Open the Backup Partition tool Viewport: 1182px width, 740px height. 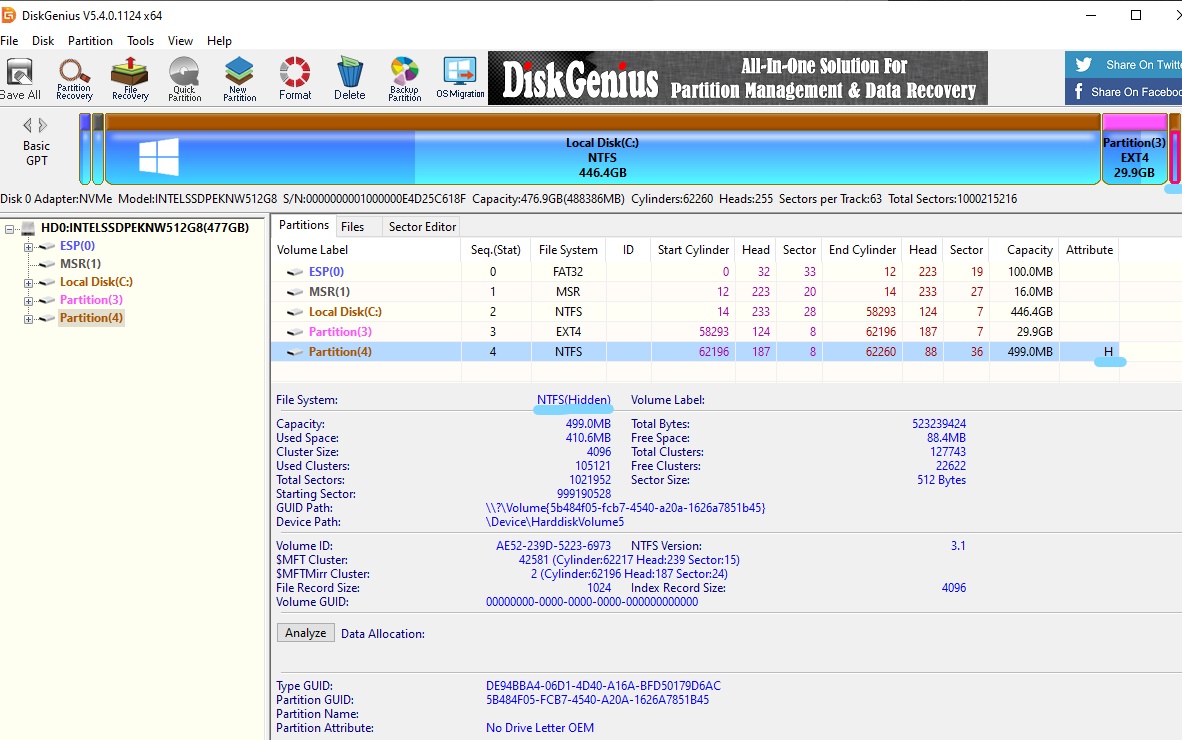405,79
